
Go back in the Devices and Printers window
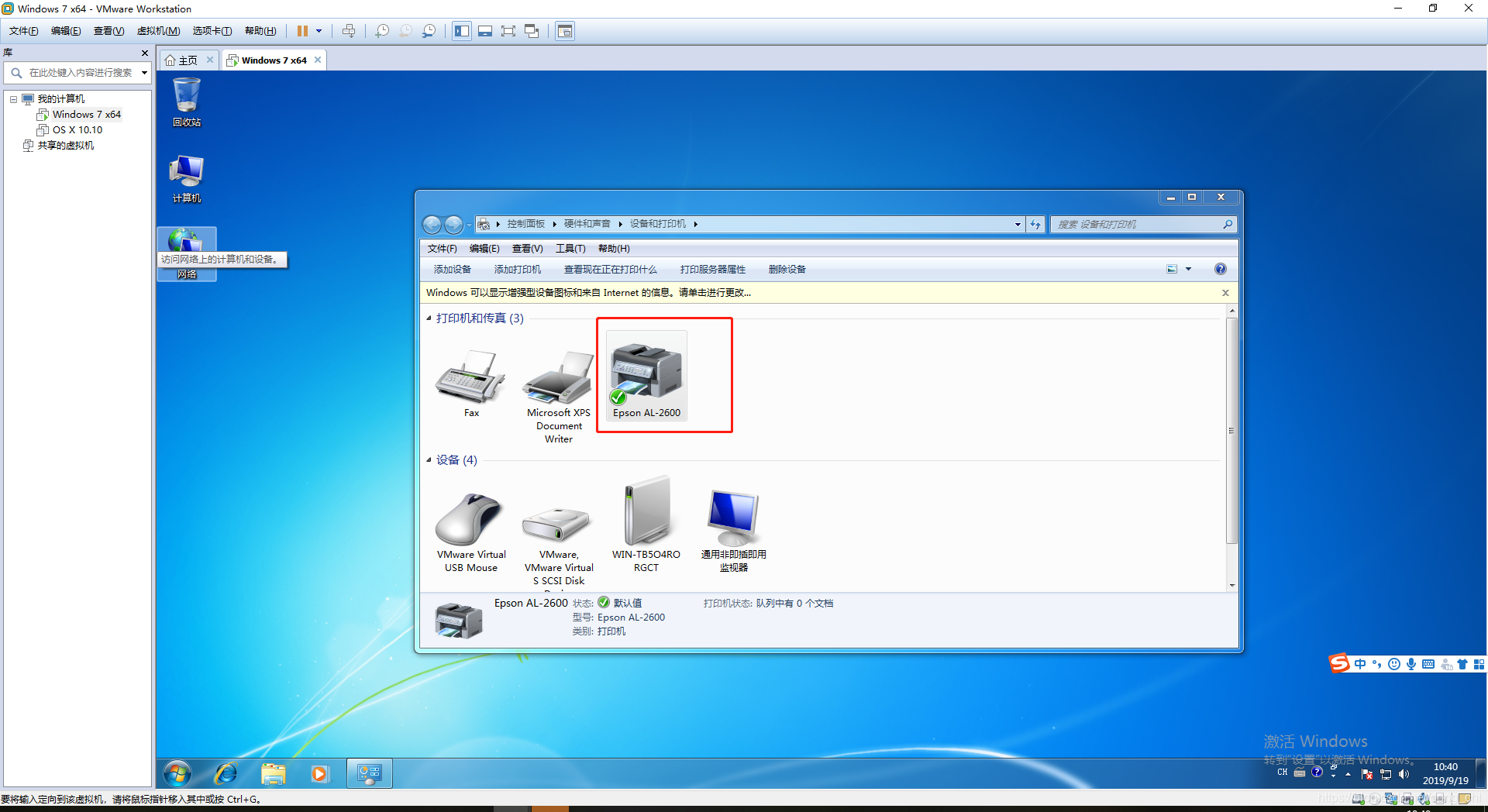[432, 225]
